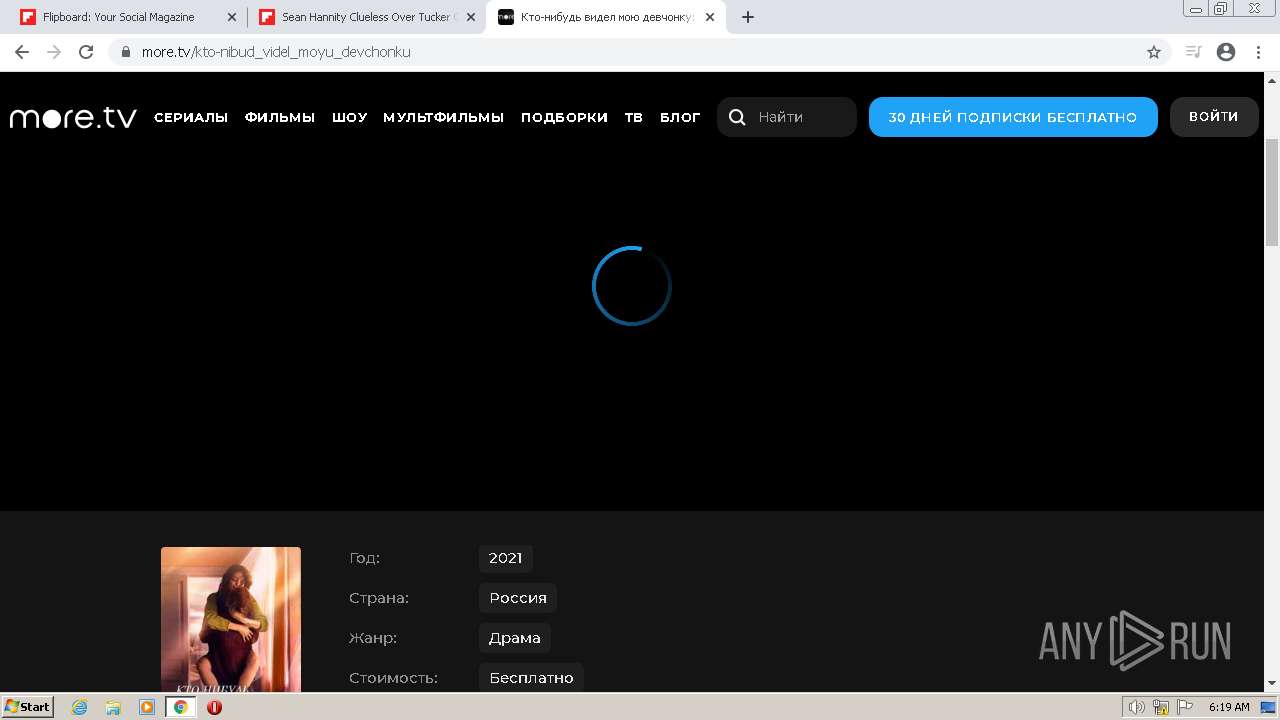The width and height of the screenshot is (1280, 720).
Task: Open Chrome three-dot menu
Action: pos(1258,52)
